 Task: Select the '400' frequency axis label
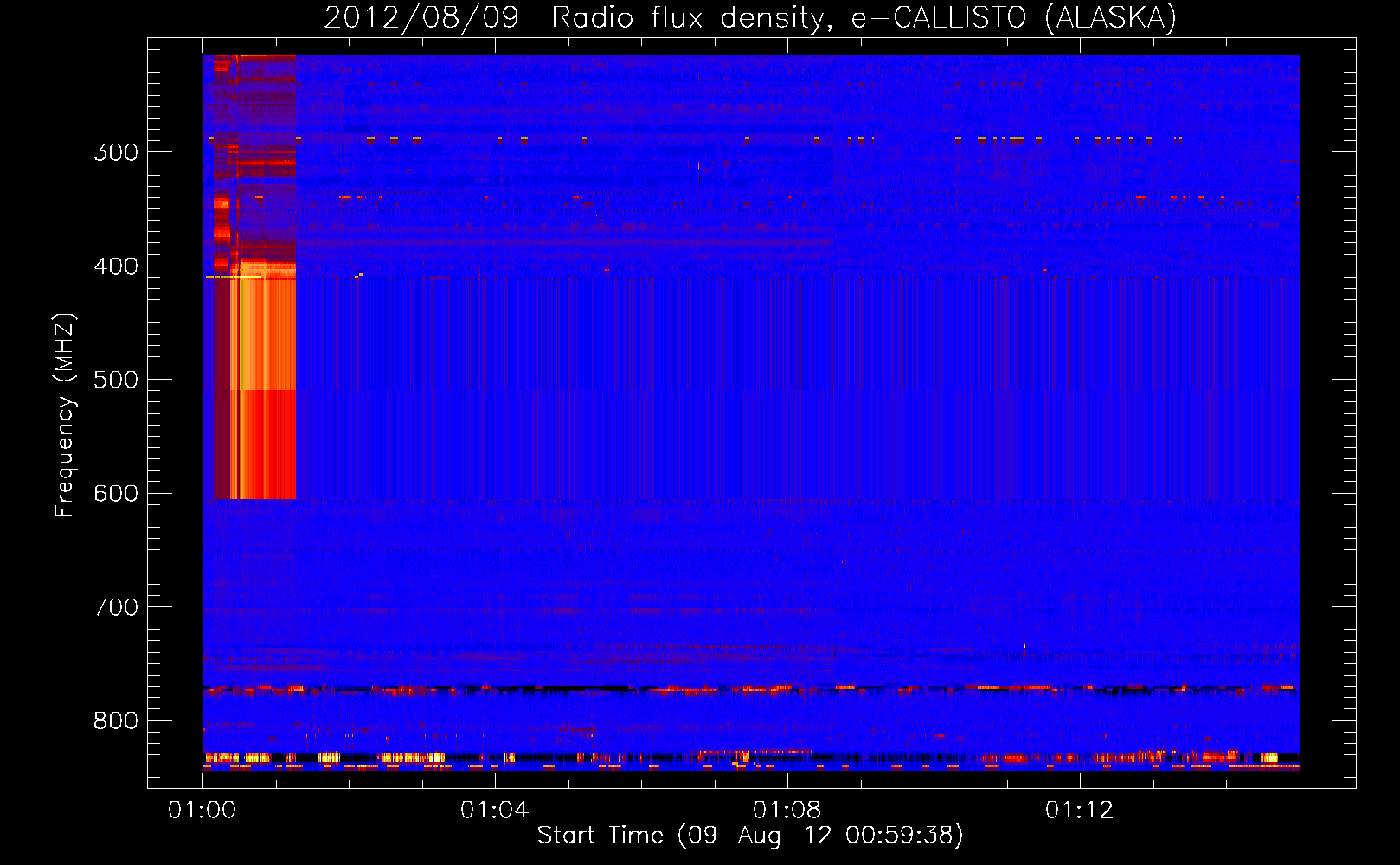116,266
